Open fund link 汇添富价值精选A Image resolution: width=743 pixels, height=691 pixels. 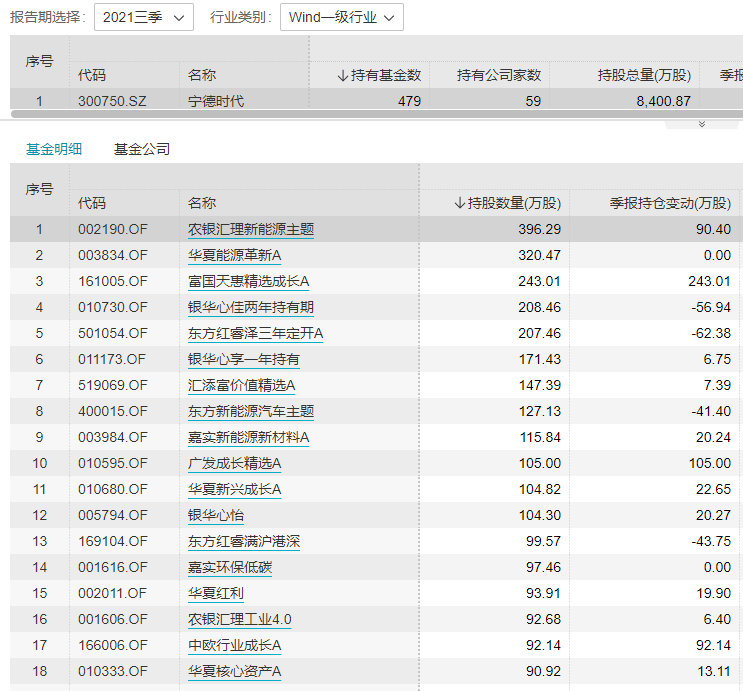[242, 385]
